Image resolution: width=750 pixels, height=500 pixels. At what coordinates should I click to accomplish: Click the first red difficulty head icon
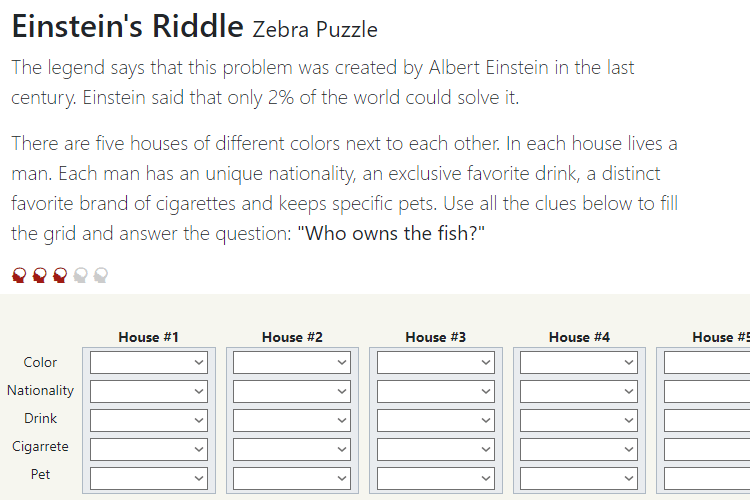point(19,275)
